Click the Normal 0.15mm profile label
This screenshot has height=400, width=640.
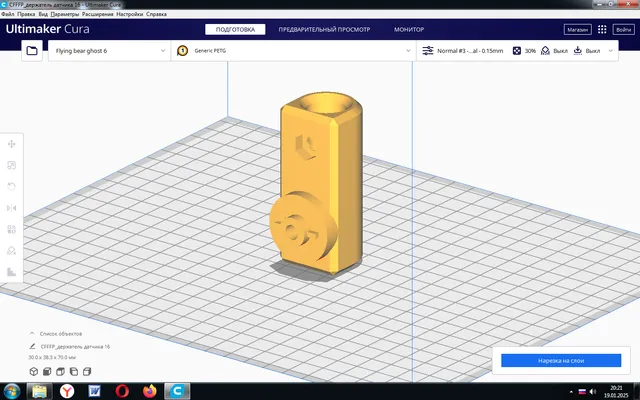[x=470, y=51]
